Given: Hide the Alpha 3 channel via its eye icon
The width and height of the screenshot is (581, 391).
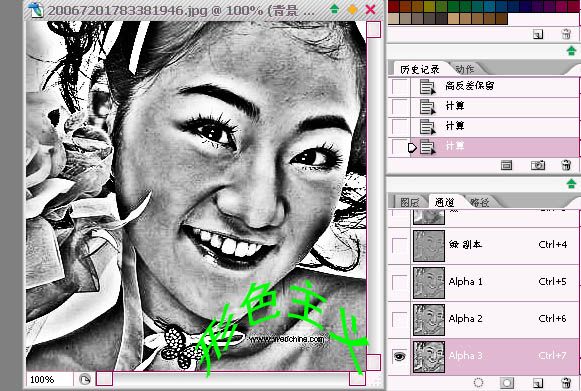Looking at the screenshot, I should [x=399, y=356].
